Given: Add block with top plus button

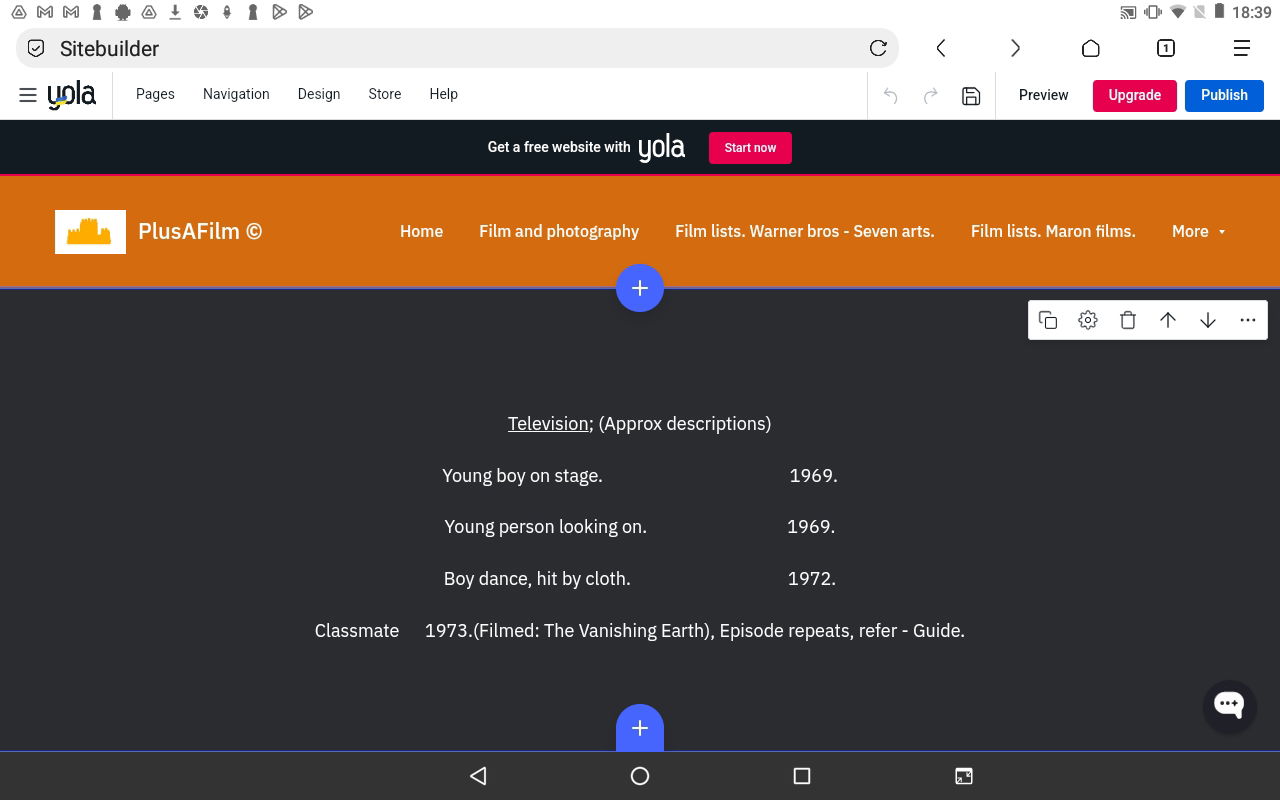Looking at the screenshot, I should (x=640, y=288).
